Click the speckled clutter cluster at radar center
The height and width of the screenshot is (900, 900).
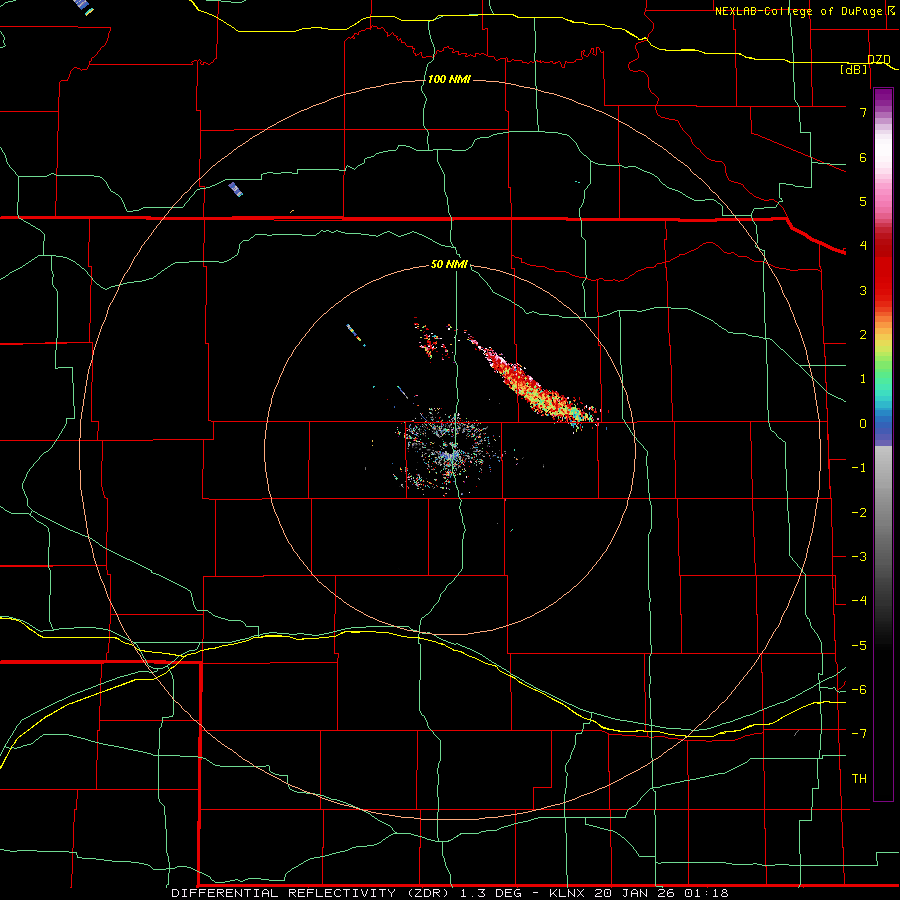(x=451, y=452)
